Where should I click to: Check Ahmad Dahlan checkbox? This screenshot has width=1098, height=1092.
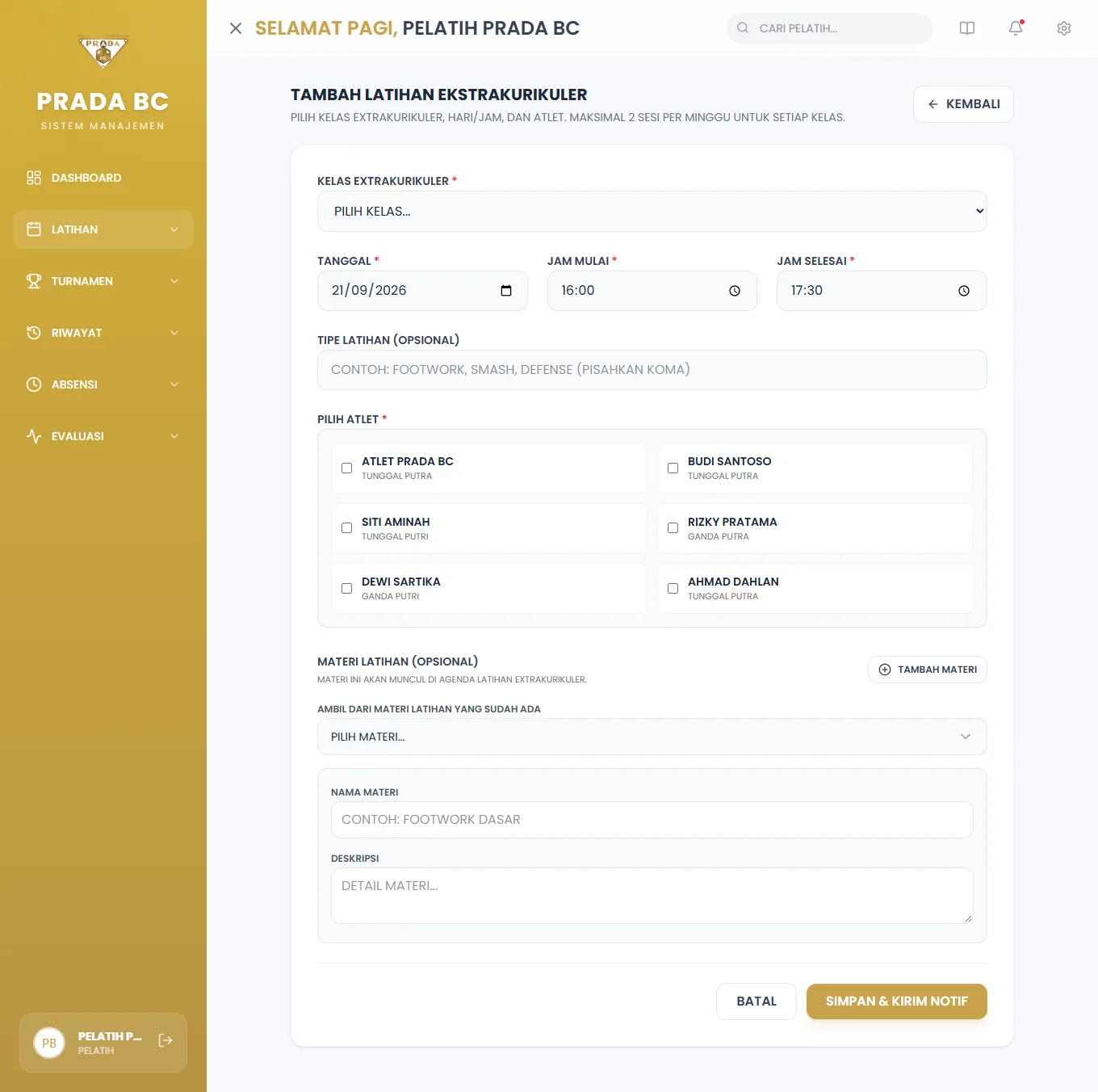click(673, 588)
